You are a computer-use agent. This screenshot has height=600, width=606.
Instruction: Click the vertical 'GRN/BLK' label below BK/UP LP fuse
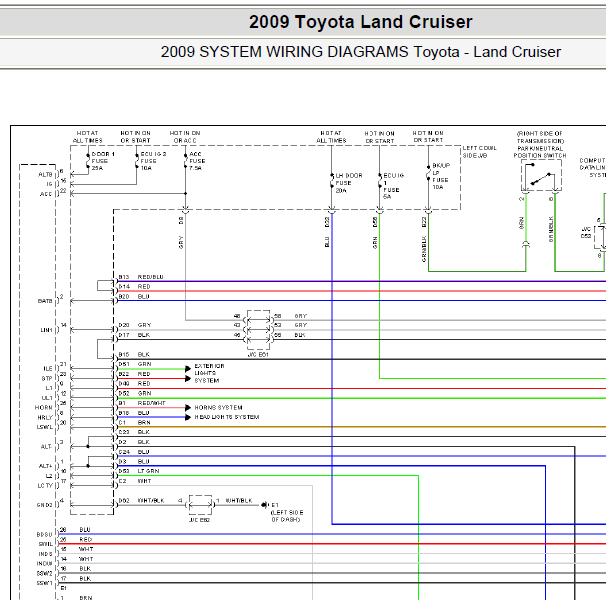coord(424,249)
